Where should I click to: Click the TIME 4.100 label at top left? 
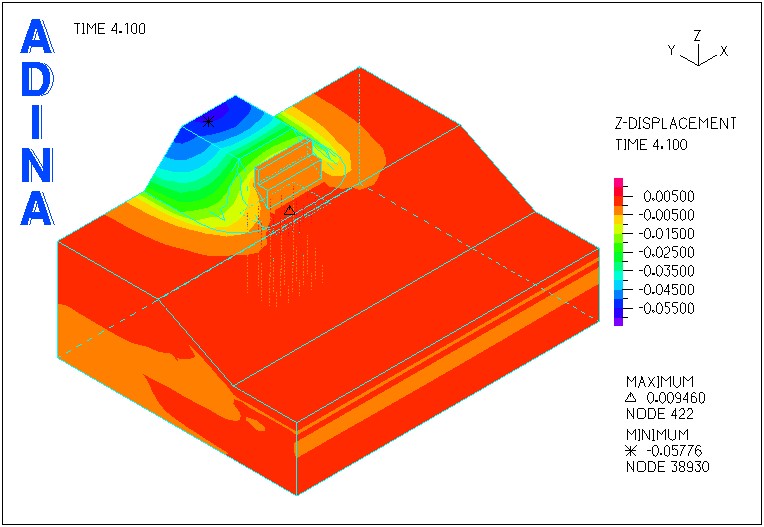[109, 29]
